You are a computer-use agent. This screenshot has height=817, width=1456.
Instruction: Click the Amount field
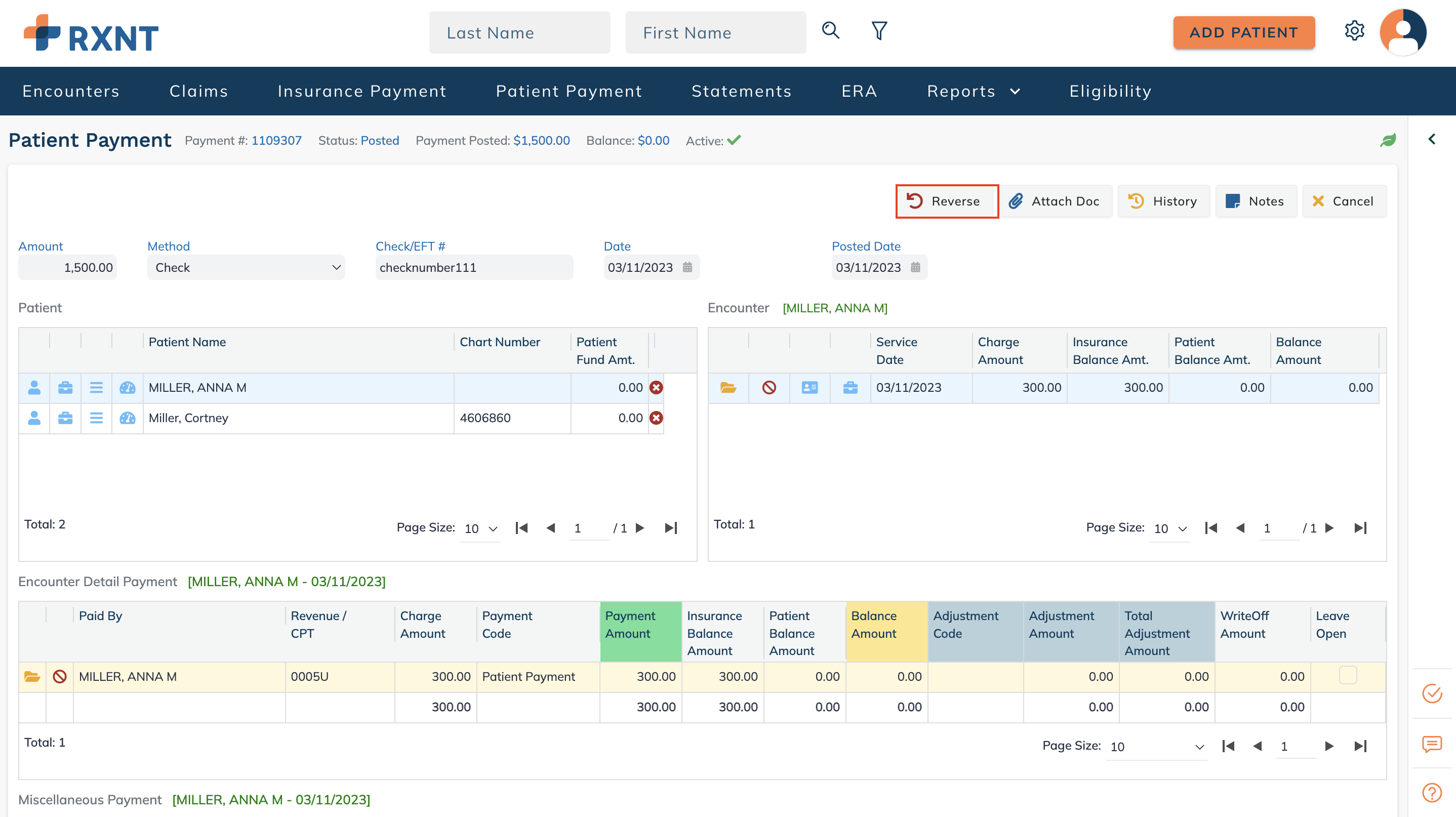[x=67, y=267]
